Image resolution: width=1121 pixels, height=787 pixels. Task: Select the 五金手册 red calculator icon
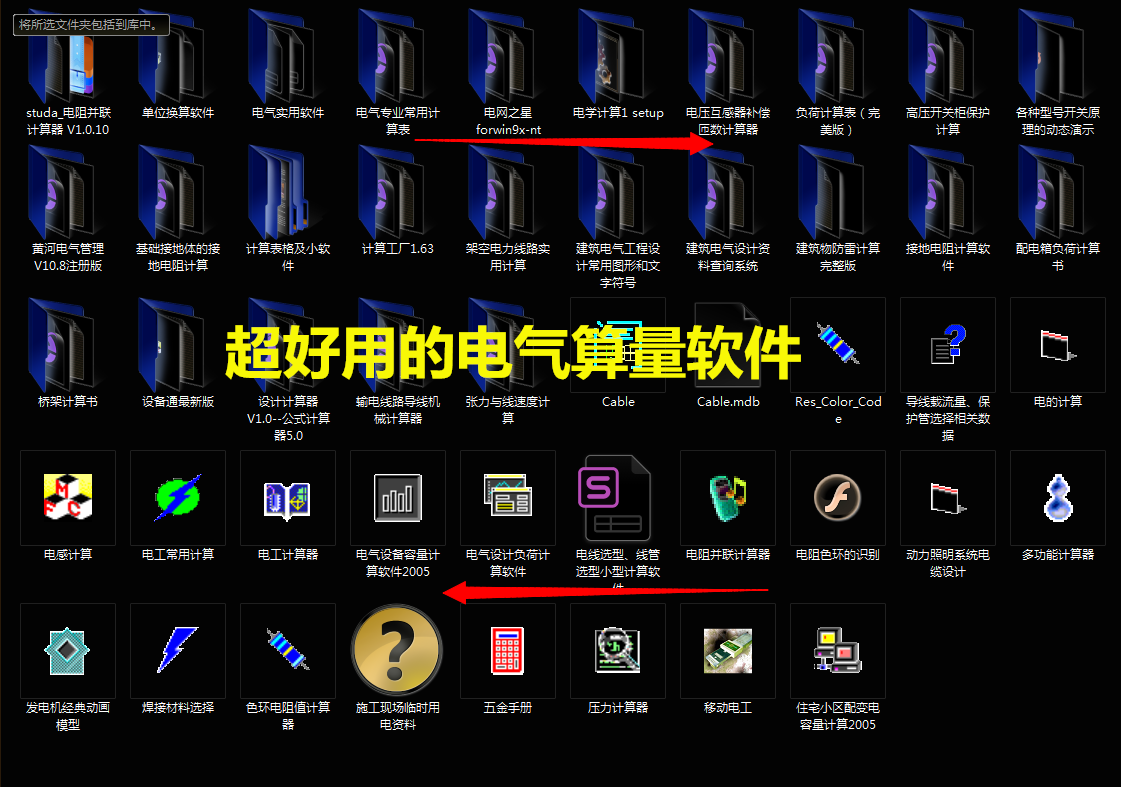coord(508,650)
